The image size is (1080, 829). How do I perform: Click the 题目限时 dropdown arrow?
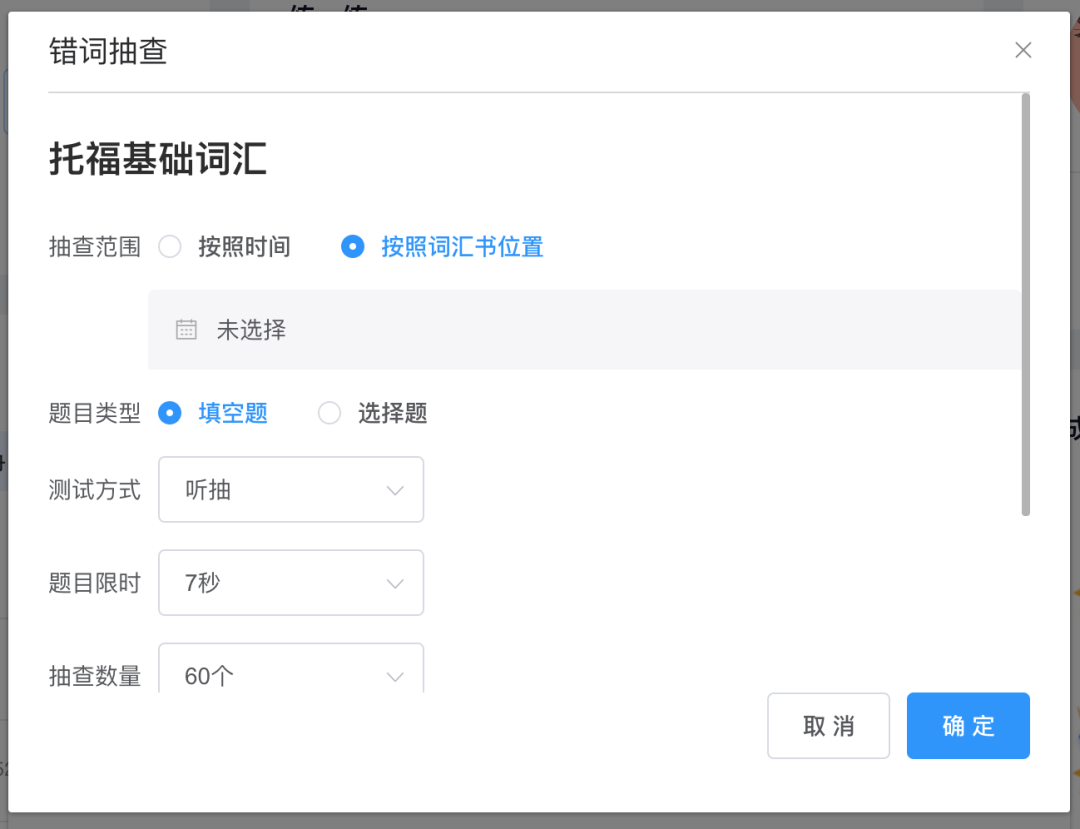(x=394, y=583)
